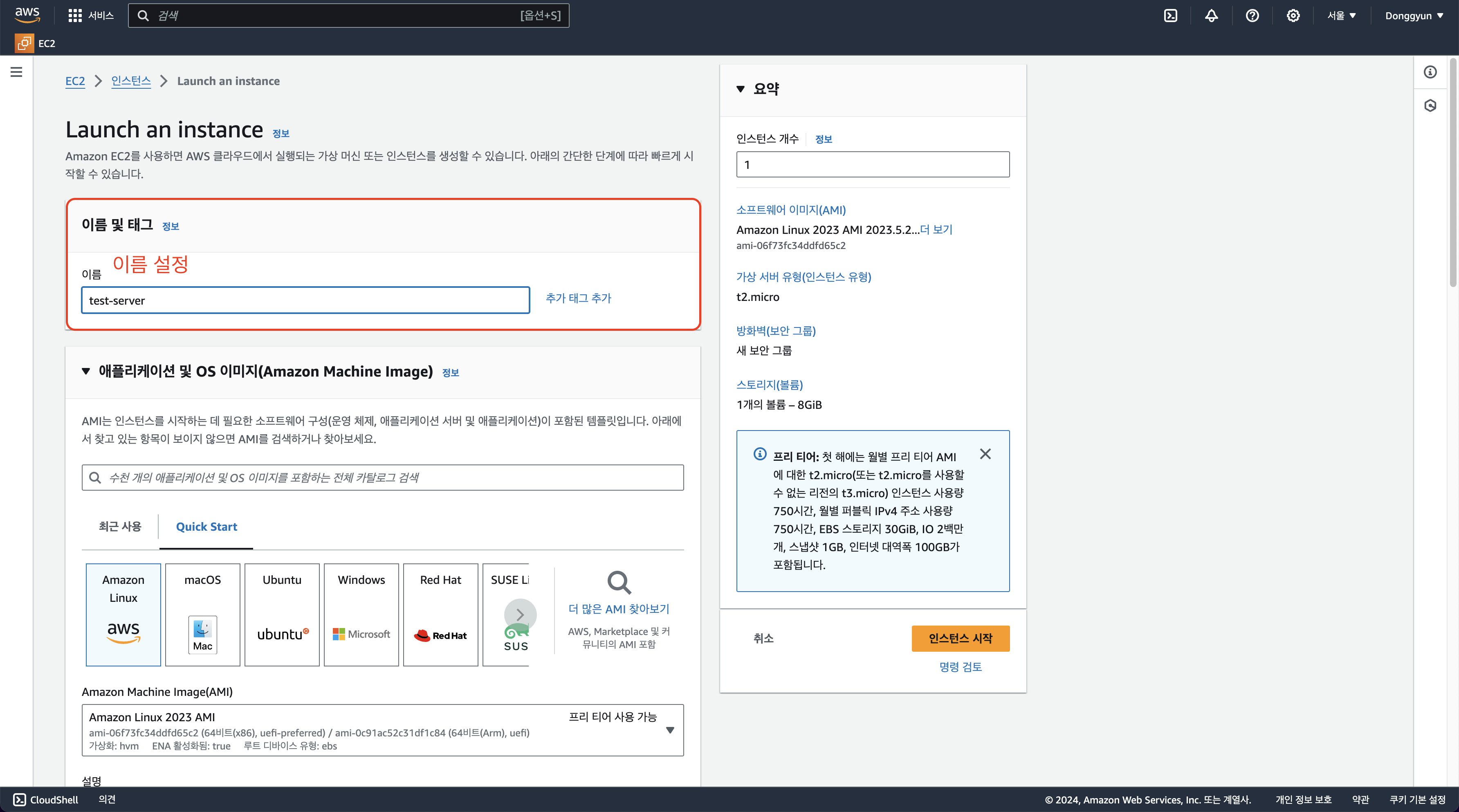Select the Ubuntu AMI tile

point(281,615)
